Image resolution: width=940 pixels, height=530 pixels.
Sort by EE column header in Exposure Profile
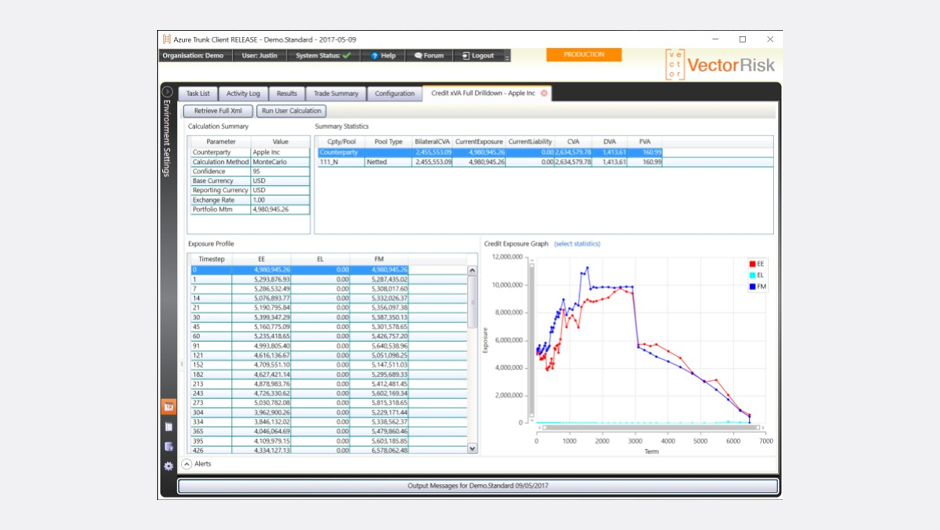[261, 259]
